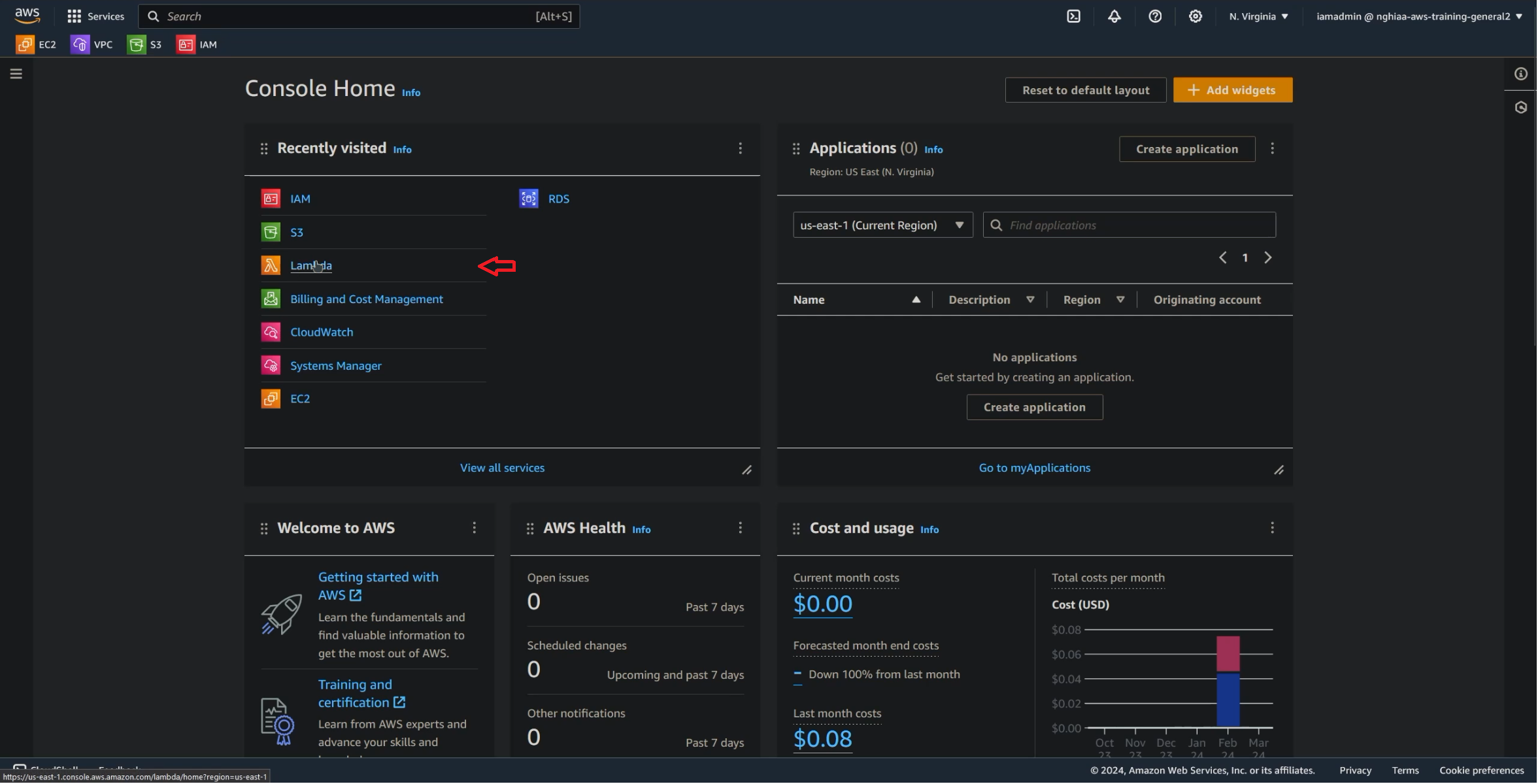Grab the Recently visited drag handle

264,149
